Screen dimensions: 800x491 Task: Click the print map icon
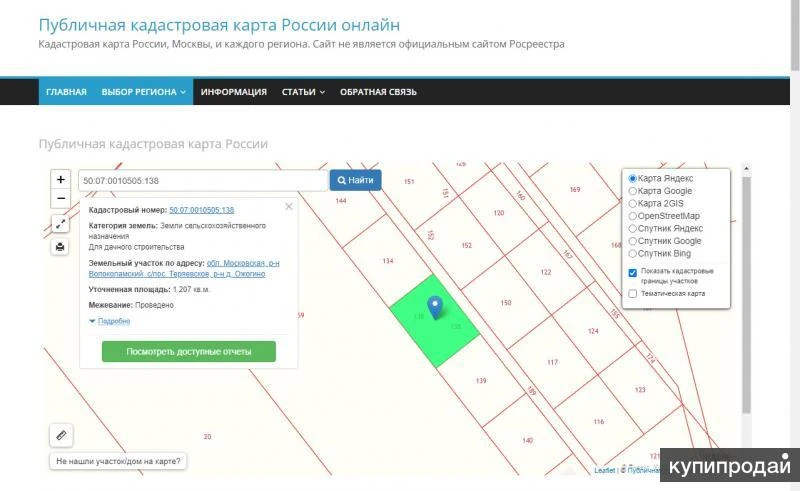click(61, 246)
